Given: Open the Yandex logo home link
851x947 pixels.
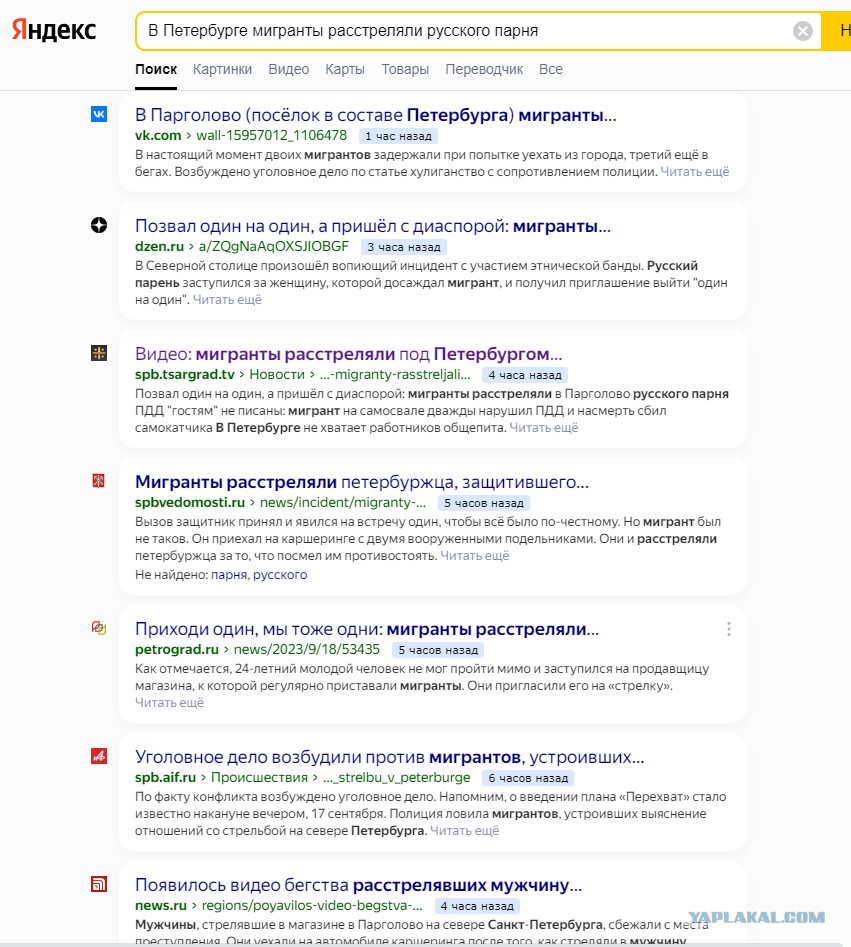Looking at the screenshot, I should [x=54, y=30].
